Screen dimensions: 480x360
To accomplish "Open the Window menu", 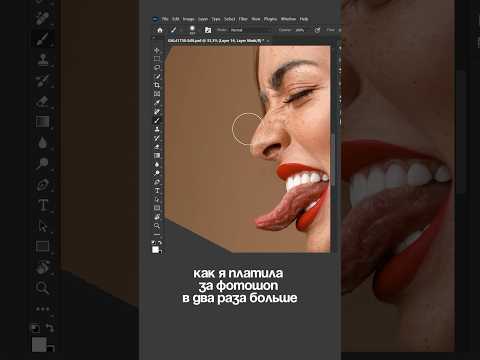I will tap(288, 19).
